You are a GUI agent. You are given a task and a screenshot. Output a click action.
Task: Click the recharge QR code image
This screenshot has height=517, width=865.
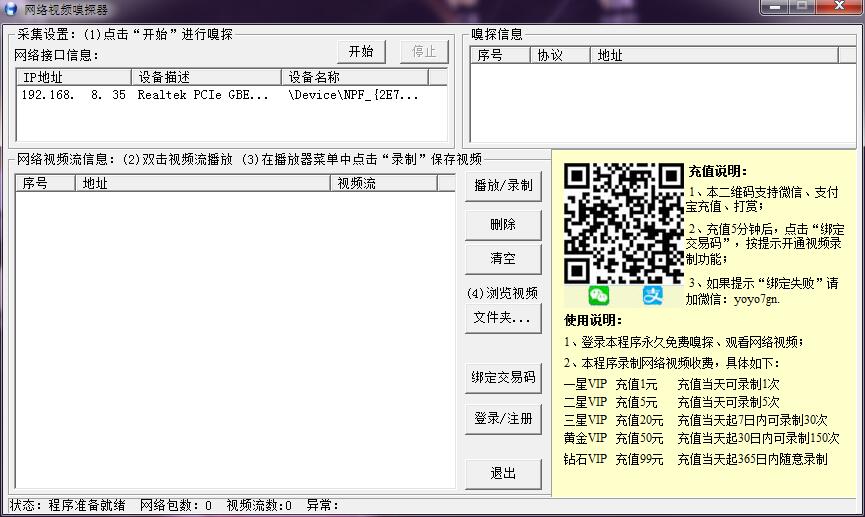623,223
